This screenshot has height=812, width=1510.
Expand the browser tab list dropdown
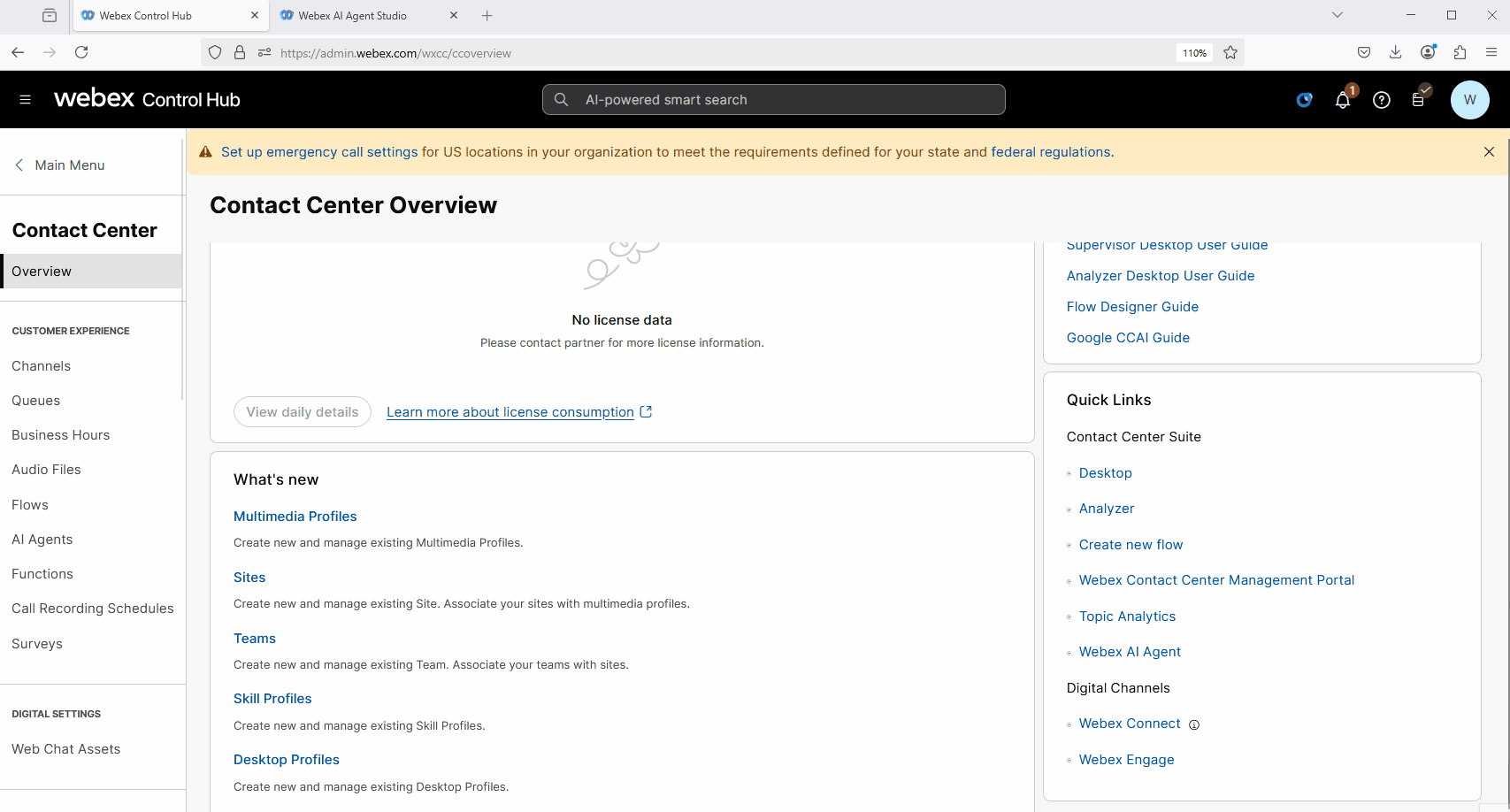tap(1338, 15)
